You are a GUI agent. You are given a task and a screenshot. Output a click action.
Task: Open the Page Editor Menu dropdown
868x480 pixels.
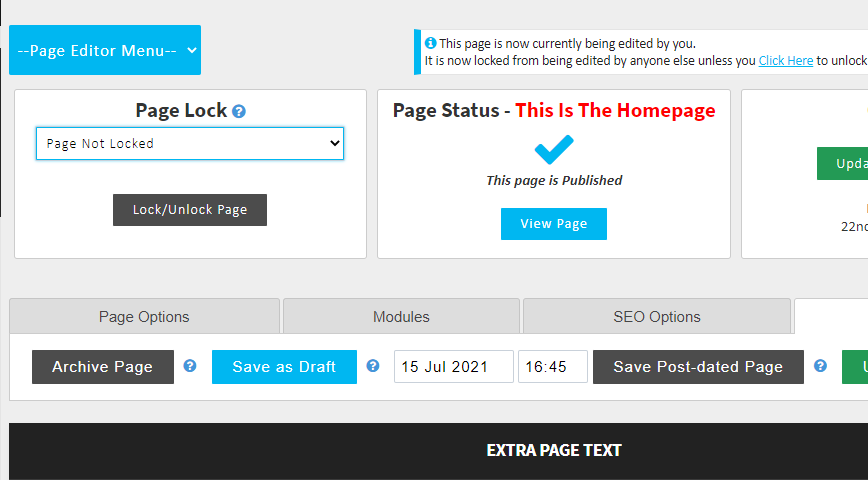tap(105, 50)
